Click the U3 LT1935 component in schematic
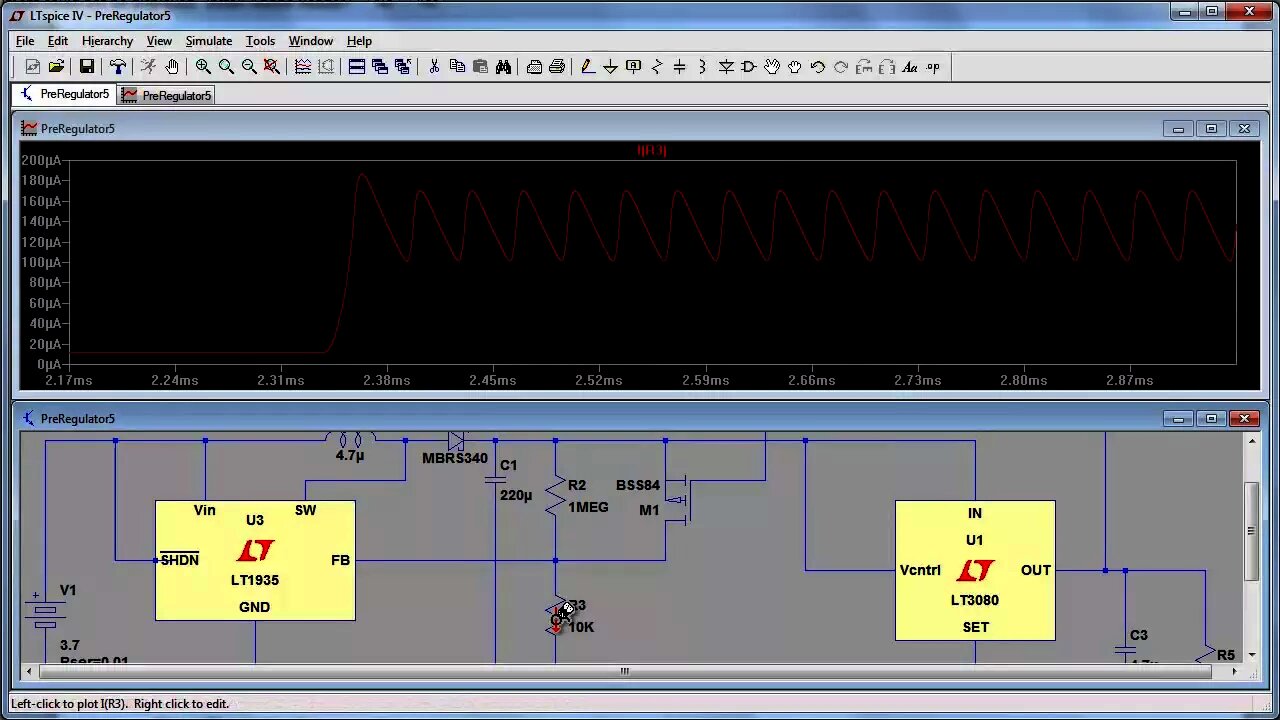Image resolution: width=1280 pixels, height=720 pixels. 255,560
